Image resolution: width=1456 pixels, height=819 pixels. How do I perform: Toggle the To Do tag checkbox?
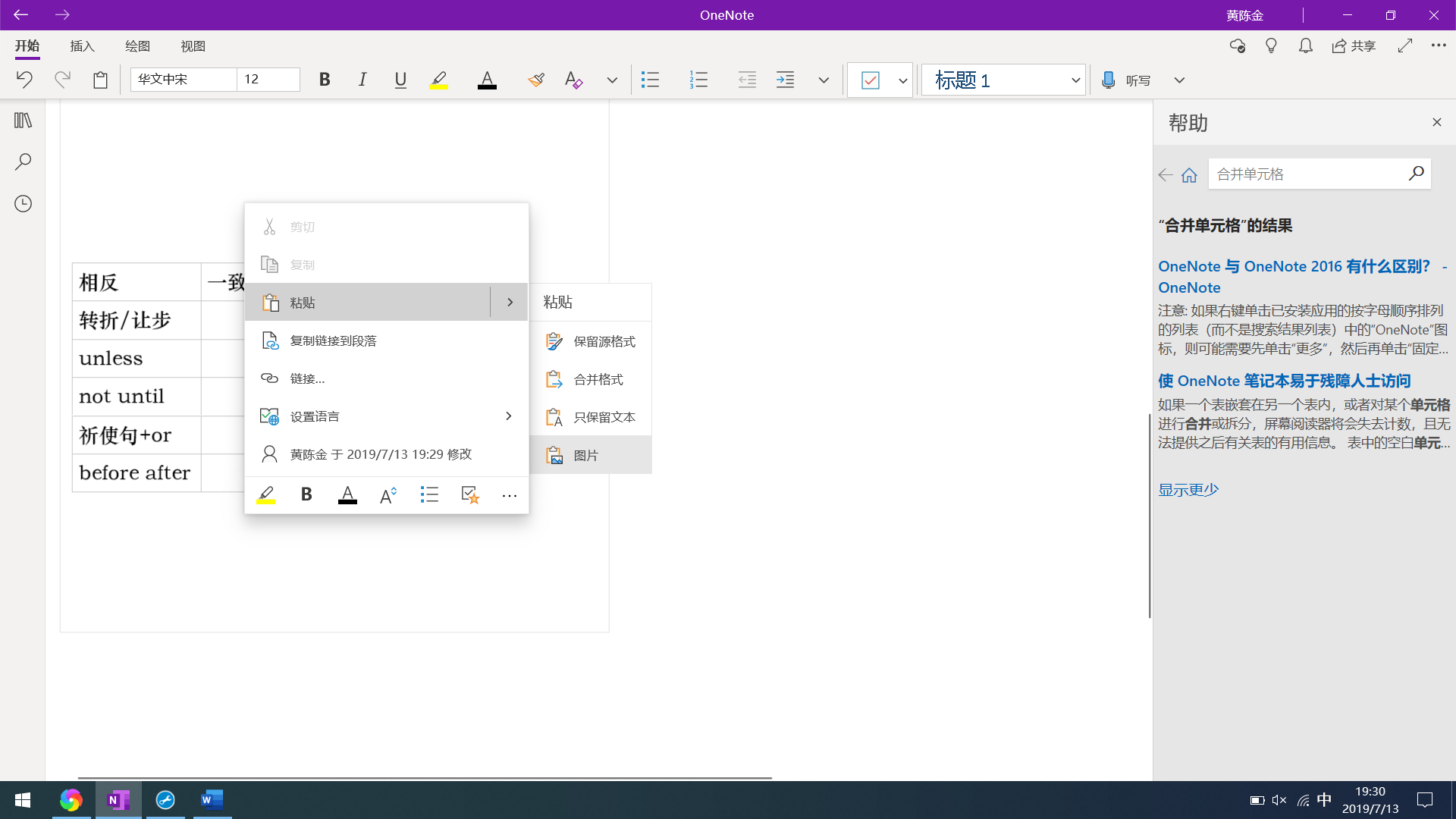[x=870, y=80]
